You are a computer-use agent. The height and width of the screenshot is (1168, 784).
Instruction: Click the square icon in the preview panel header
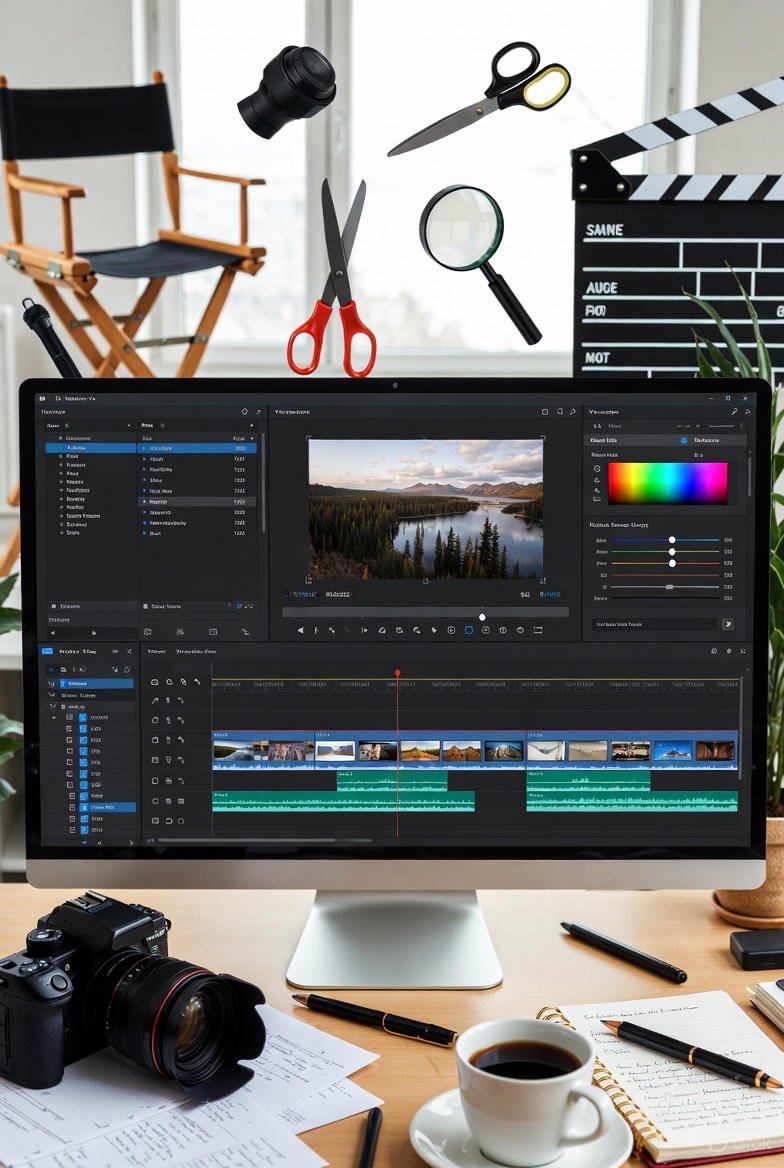pyautogui.click(x=545, y=411)
